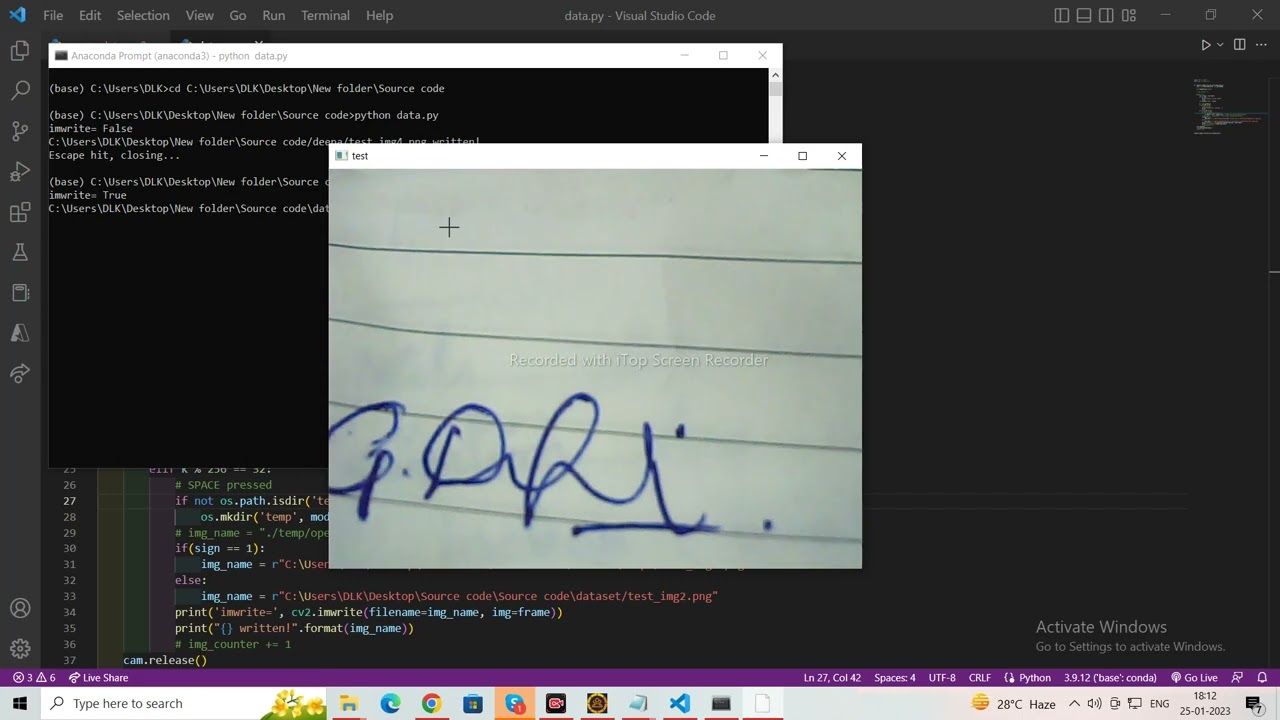Toggle the secondary side bar layout button
This screenshot has height=720, width=1280.
tap(1106, 16)
